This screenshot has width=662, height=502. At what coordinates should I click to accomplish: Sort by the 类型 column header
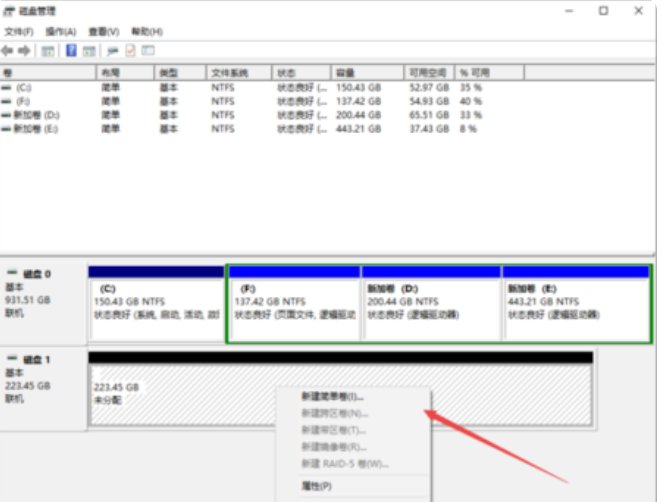click(180, 73)
